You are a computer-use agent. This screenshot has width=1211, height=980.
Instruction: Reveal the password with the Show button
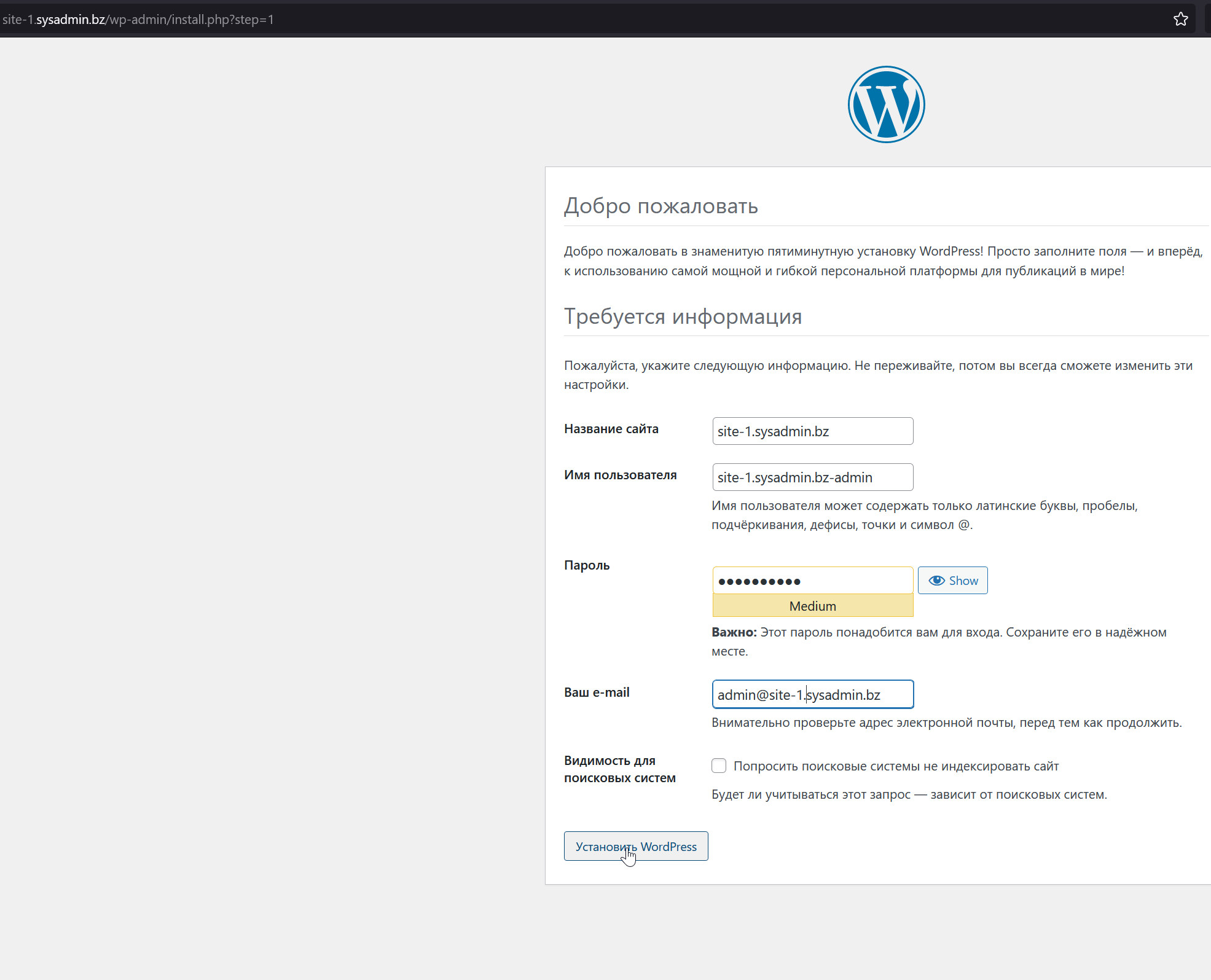pyautogui.click(x=952, y=581)
